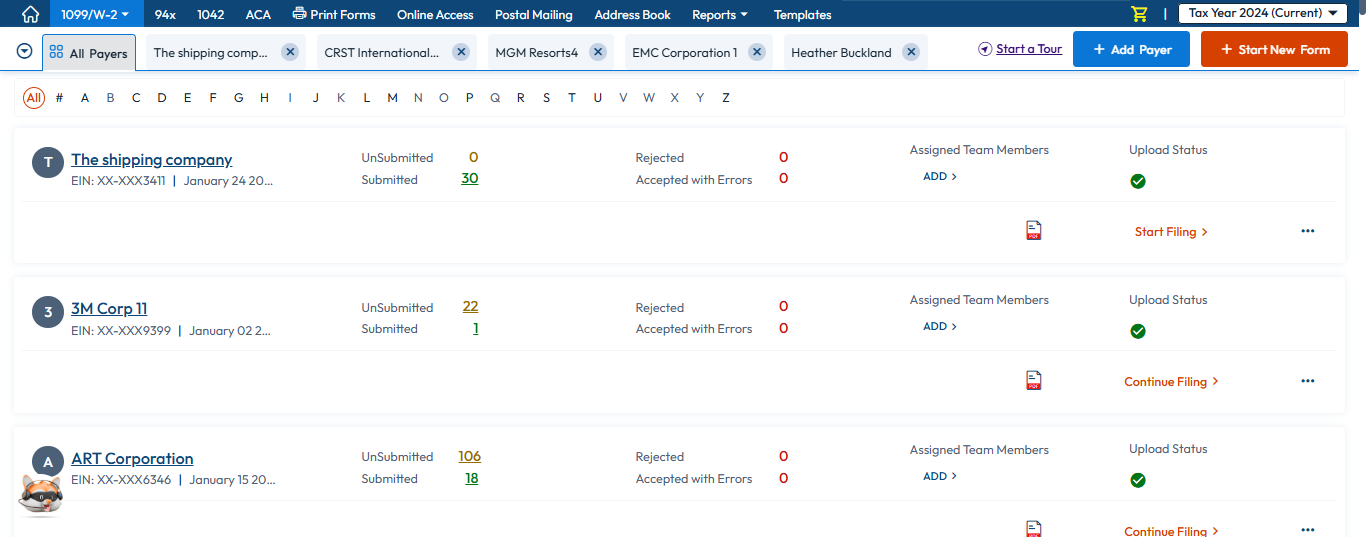Screen dimensions: 1366x537
Task: Click Continue Filing for 3M Corp 11
Action: click(x=1171, y=381)
